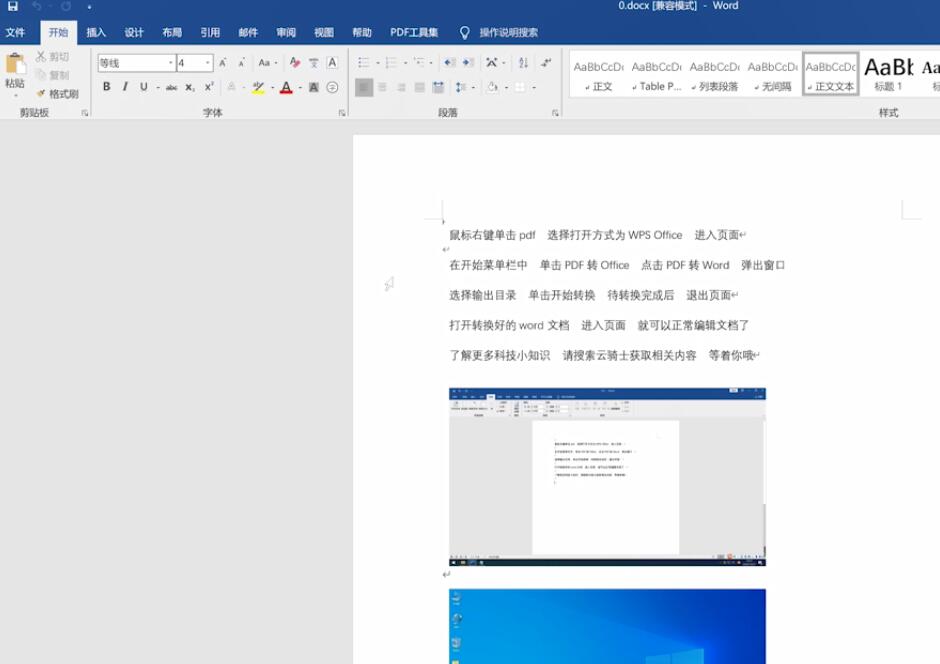940x664 pixels.
Task: Click the character shading A icon
Action: (314, 87)
